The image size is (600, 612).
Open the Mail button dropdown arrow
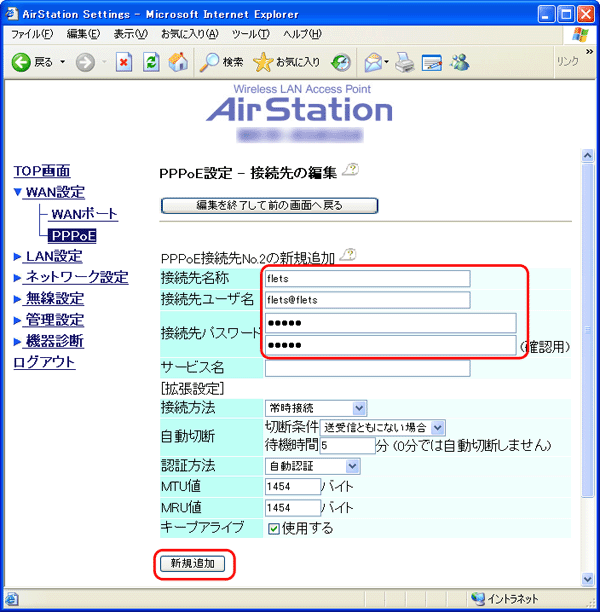[x=386, y=62]
